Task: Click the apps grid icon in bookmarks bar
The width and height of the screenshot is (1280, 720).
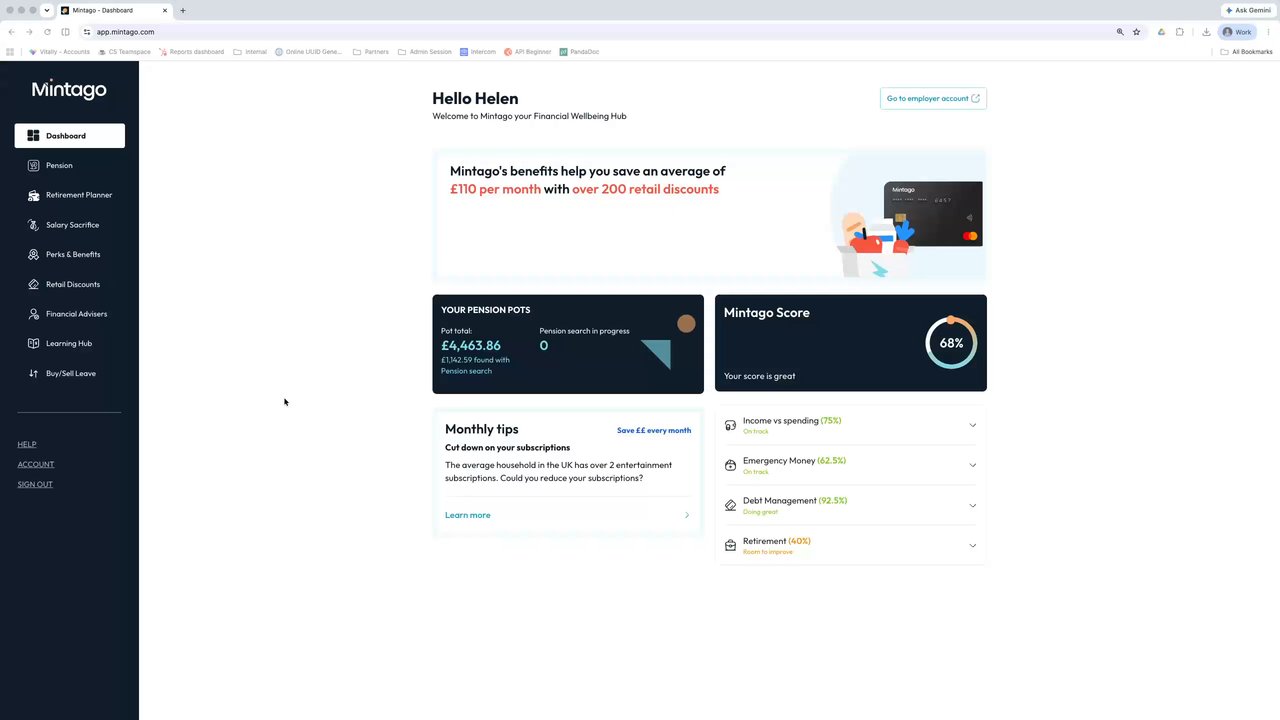Action: [x=10, y=52]
